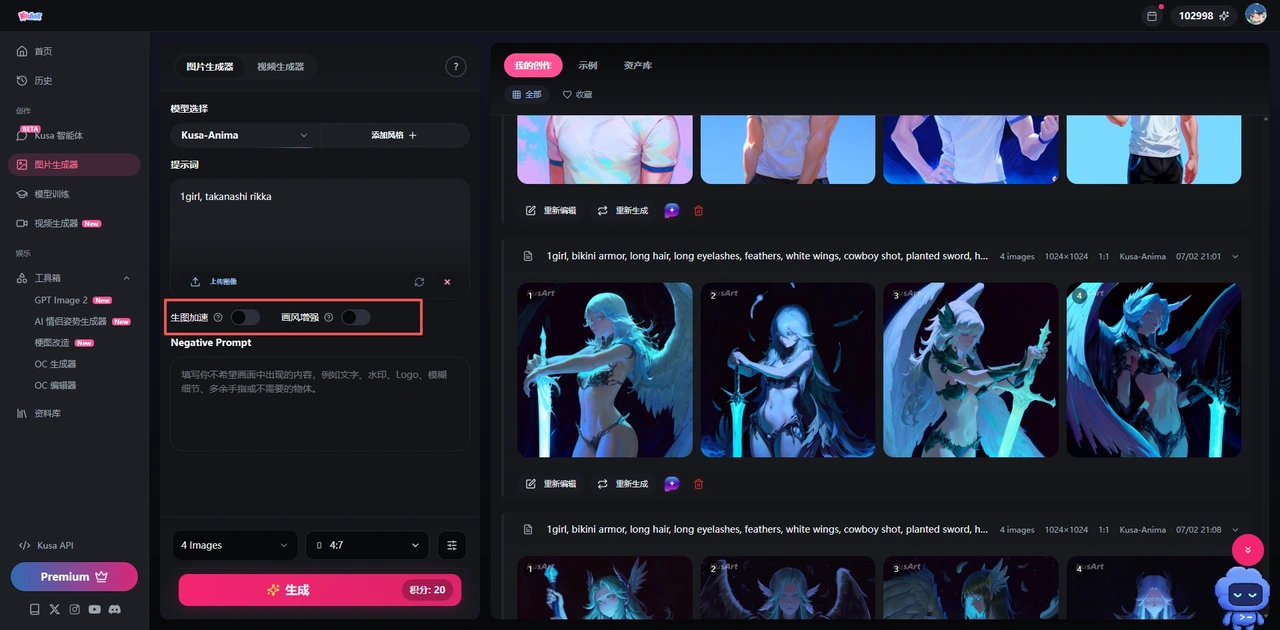Click the 画风增强 info icon
This screenshot has height=630, width=1280.
click(328, 317)
